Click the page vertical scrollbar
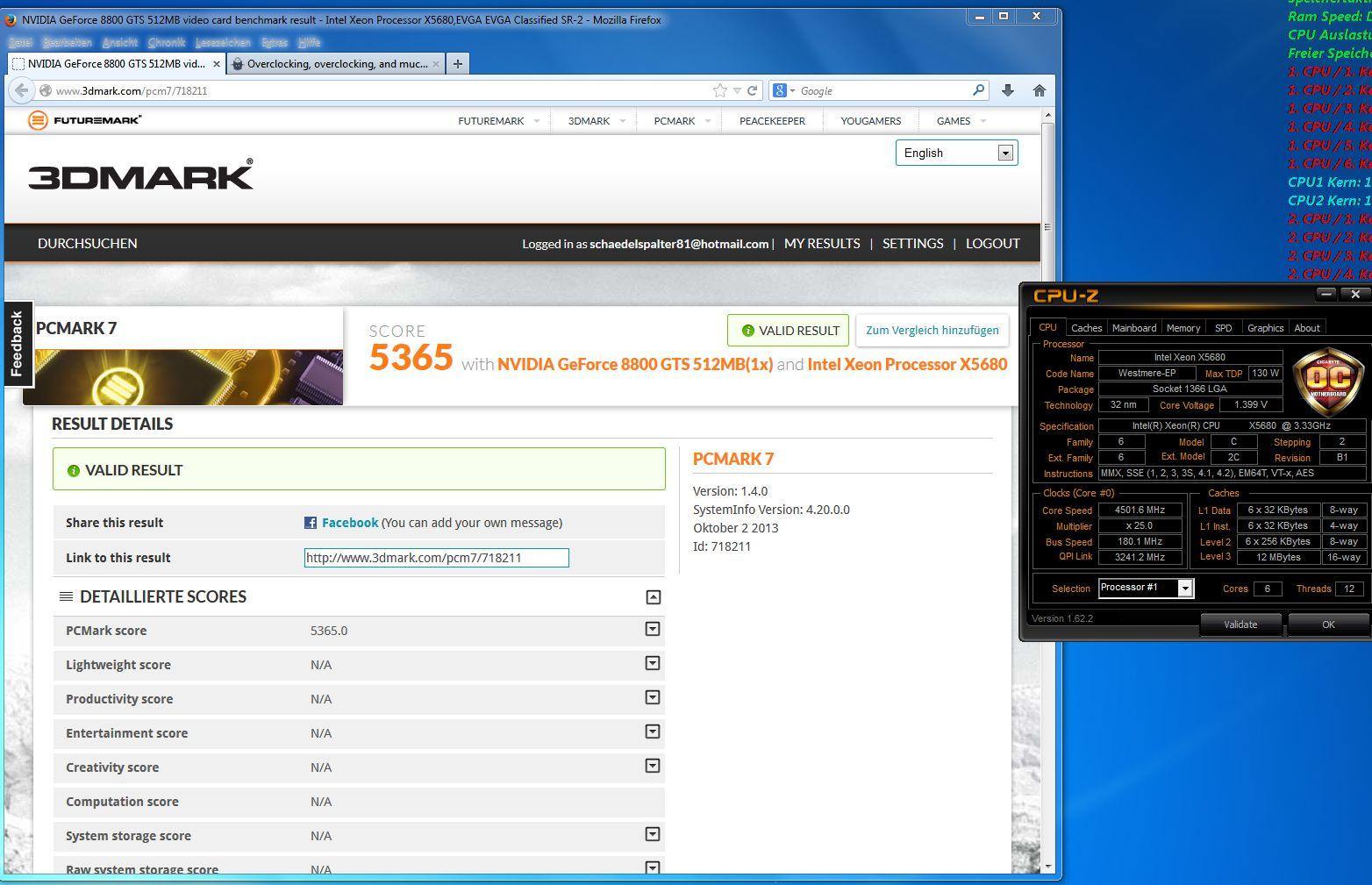 (1047, 491)
